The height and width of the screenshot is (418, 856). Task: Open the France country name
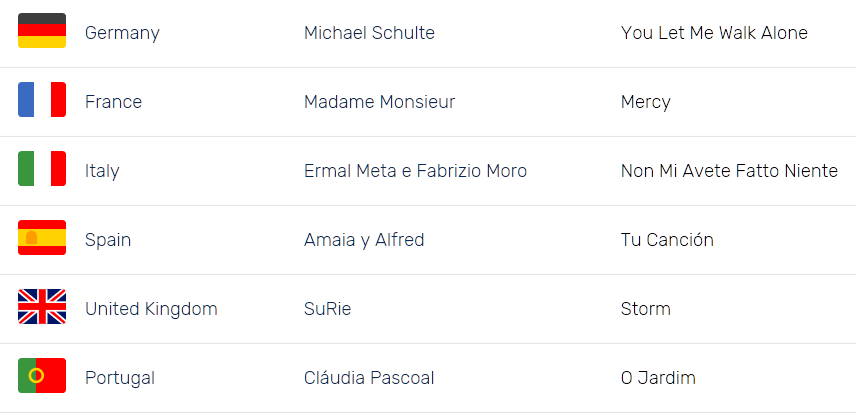[x=114, y=102]
